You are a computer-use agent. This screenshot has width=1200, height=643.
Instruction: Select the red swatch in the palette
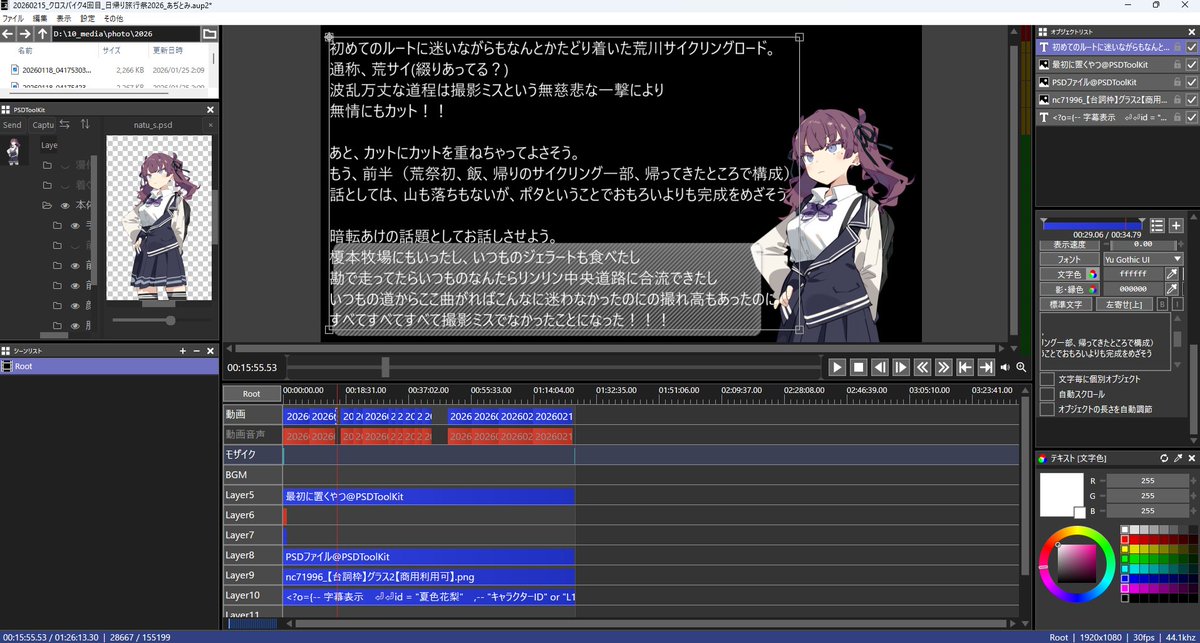1125,539
